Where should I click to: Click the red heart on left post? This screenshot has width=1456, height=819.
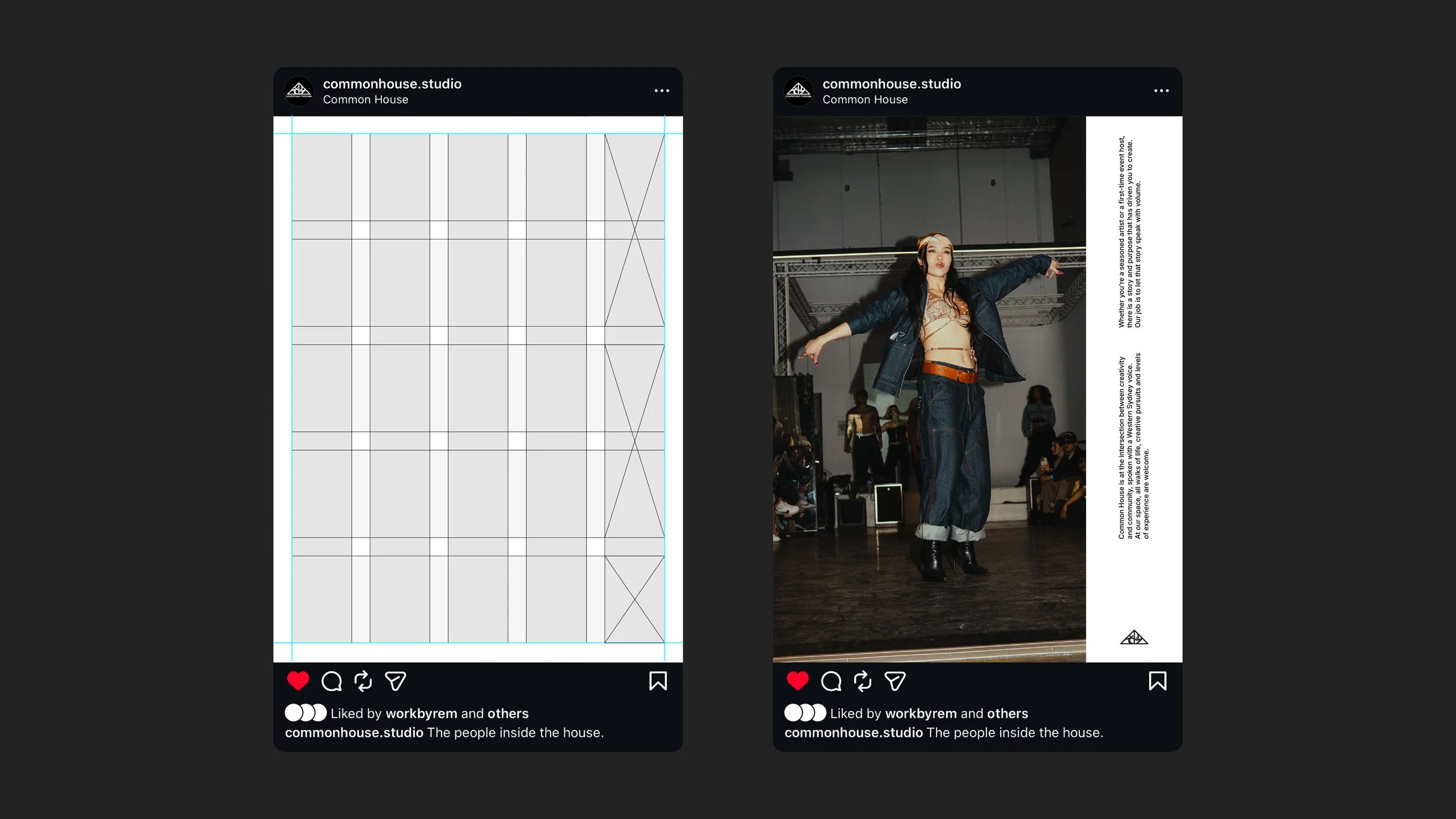point(298,681)
